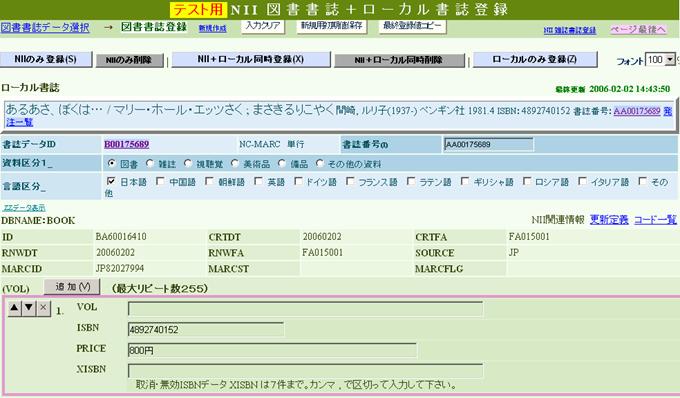This screenshot has width=680, height=398.
Task: Check the 中国語 language checkbox
Action: pyautogui.click(x=160, y=181)
